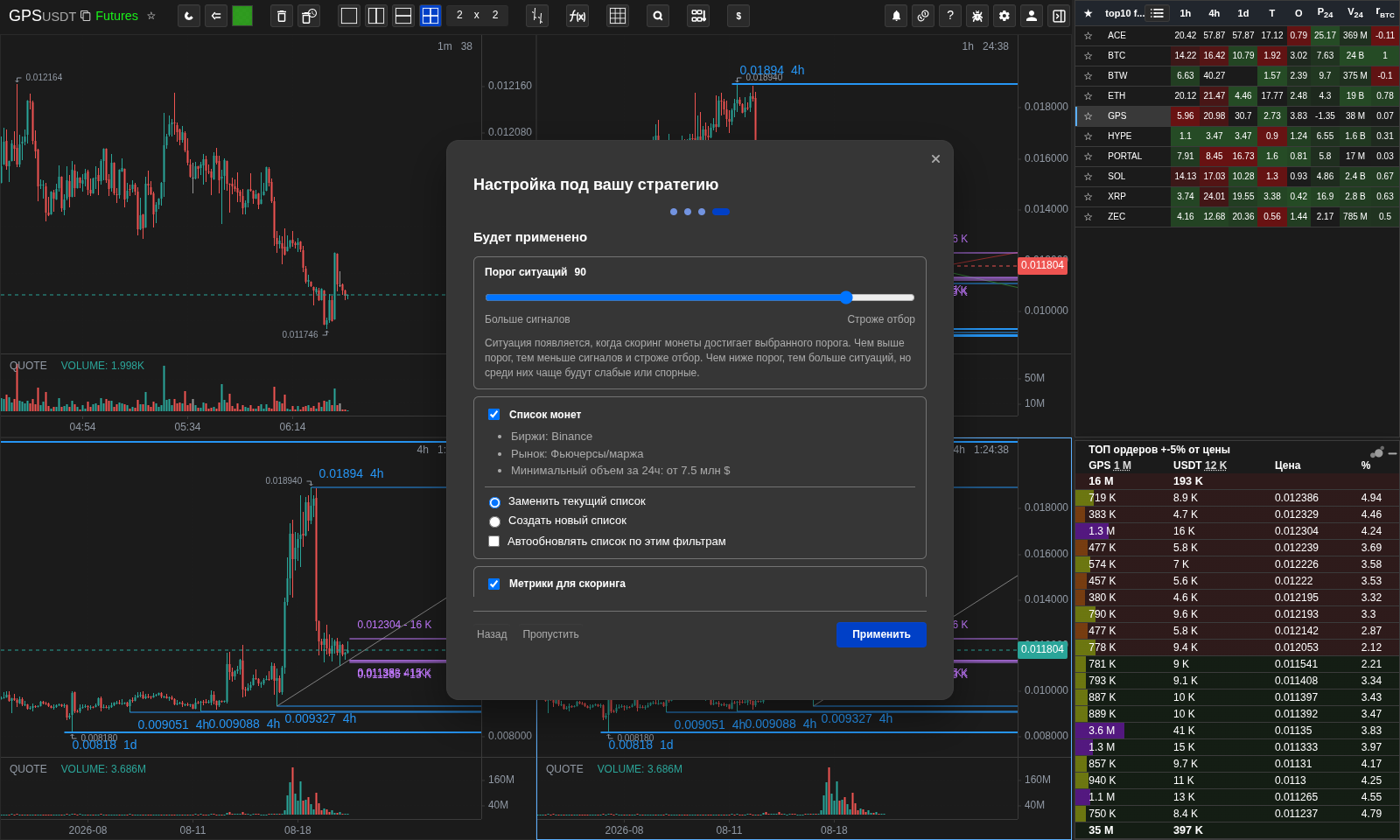Click the back arrow toolbar icon

[216, 16]
